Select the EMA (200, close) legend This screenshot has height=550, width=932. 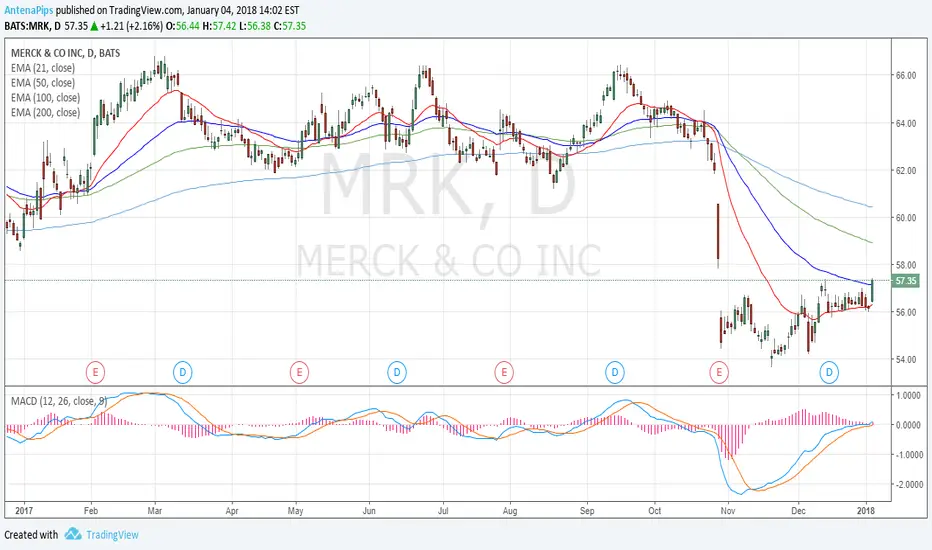click(x=45, y=112)
